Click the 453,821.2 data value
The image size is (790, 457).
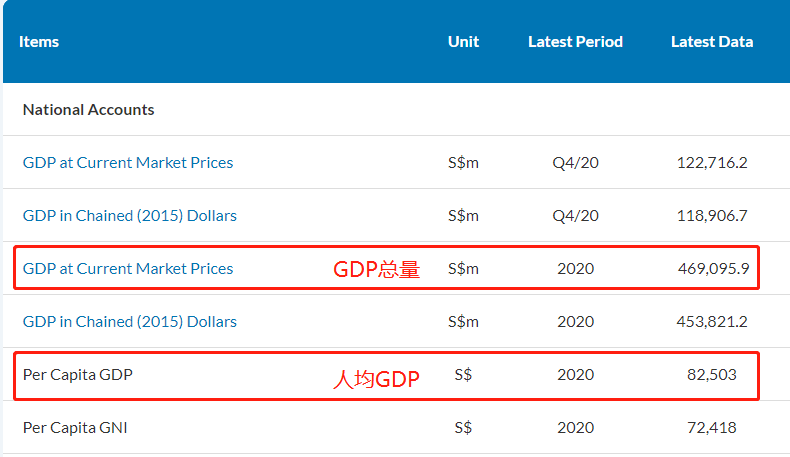[712, 321]
